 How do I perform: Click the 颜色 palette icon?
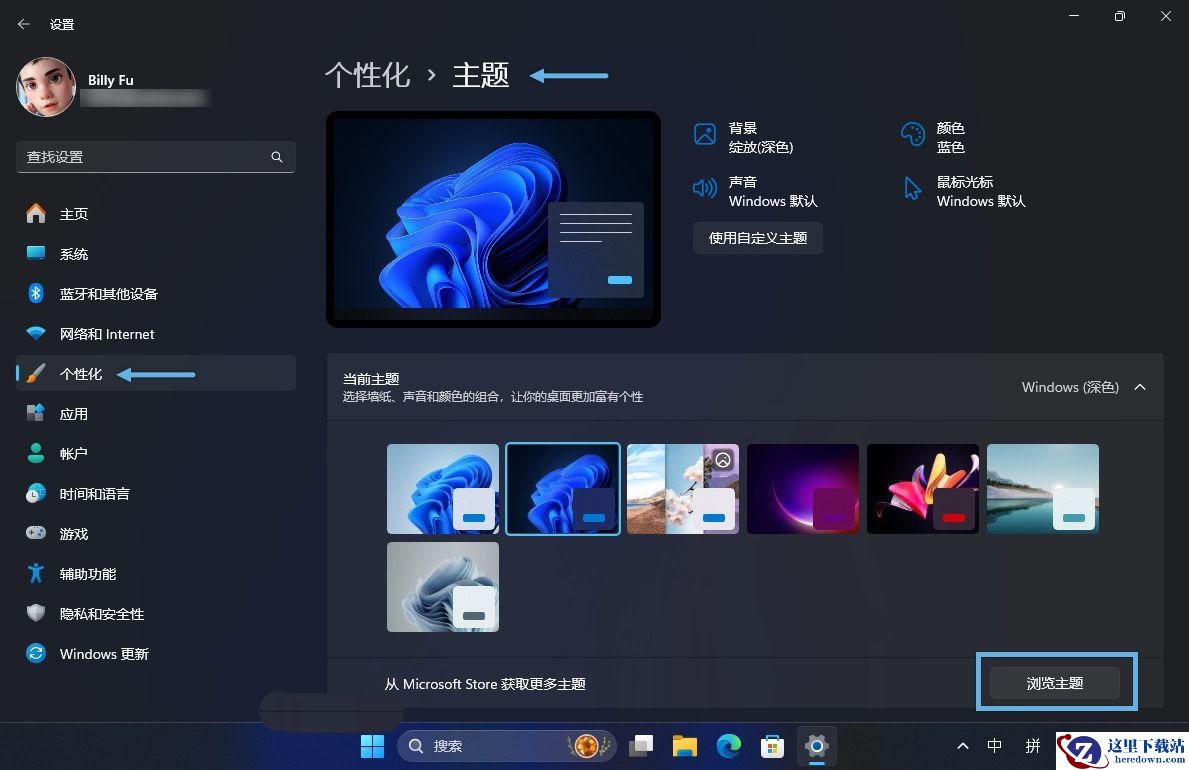tap(913, 134)
